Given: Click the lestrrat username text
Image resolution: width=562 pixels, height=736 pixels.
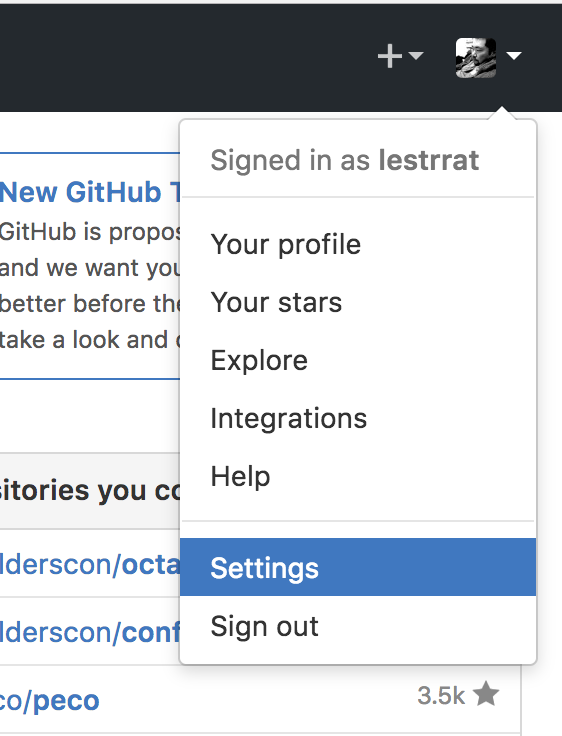Looking at the screenshot, I should tap(429, 160).
